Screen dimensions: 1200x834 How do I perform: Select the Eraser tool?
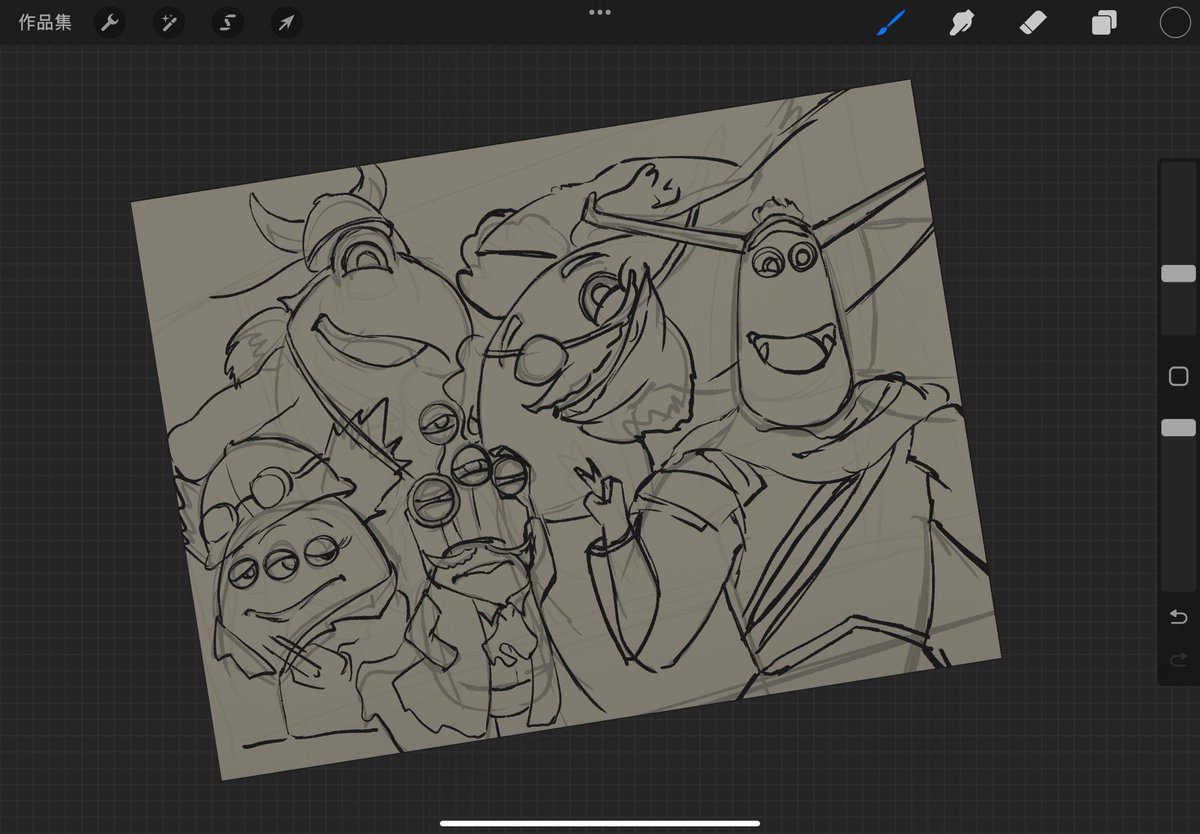[1033, 22]
